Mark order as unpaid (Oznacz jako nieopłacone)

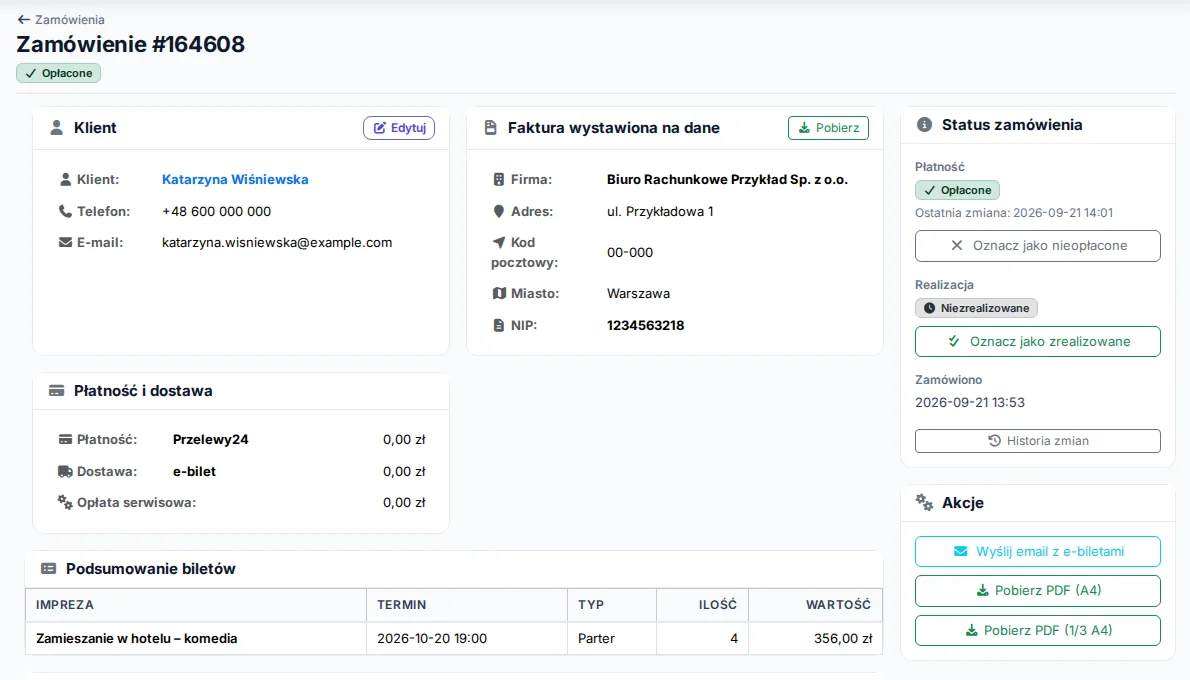pos(1037,246)
